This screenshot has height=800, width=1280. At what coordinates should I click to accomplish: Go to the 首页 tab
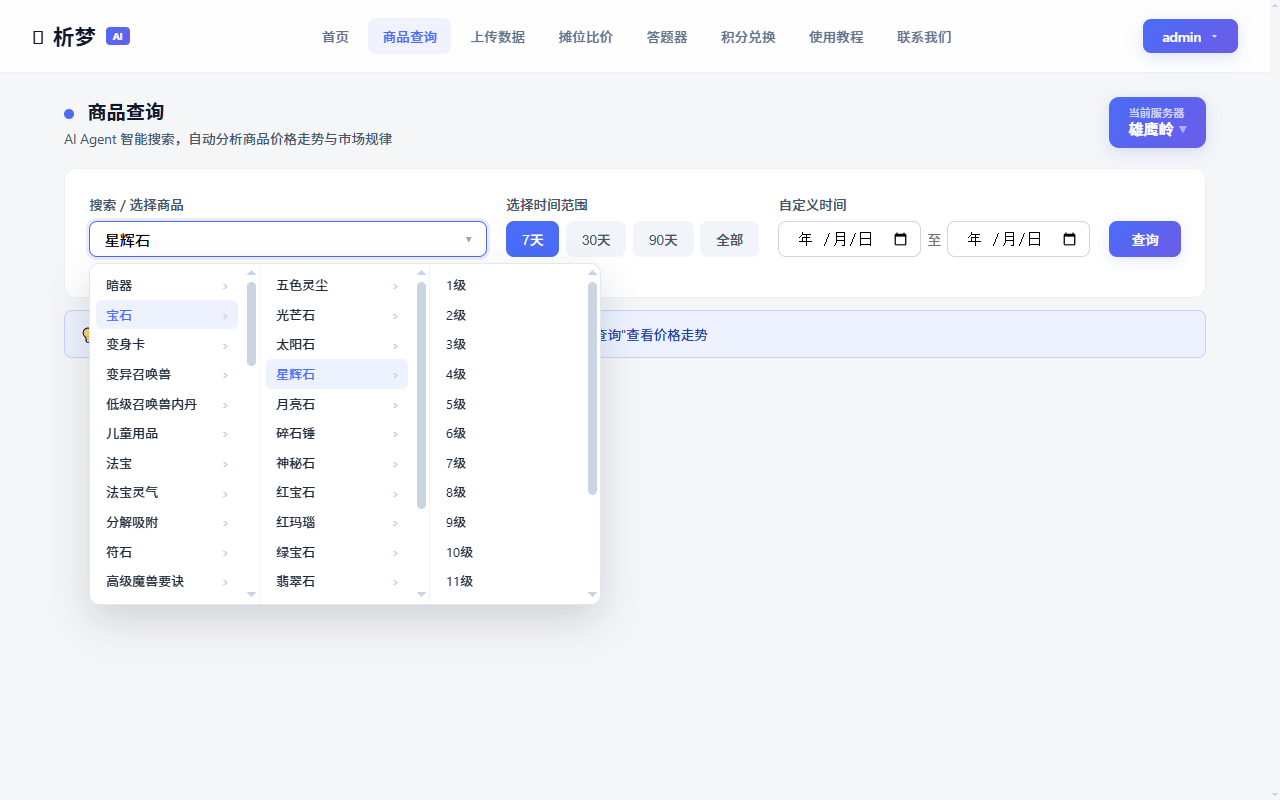[336, 36]
